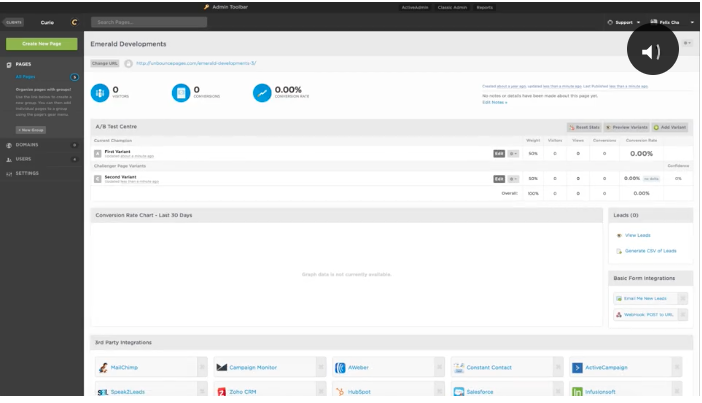The image size is (702, 403).
Task: Click the side button on the Webhook POST to URL row
Action: (x=683, y=315)
